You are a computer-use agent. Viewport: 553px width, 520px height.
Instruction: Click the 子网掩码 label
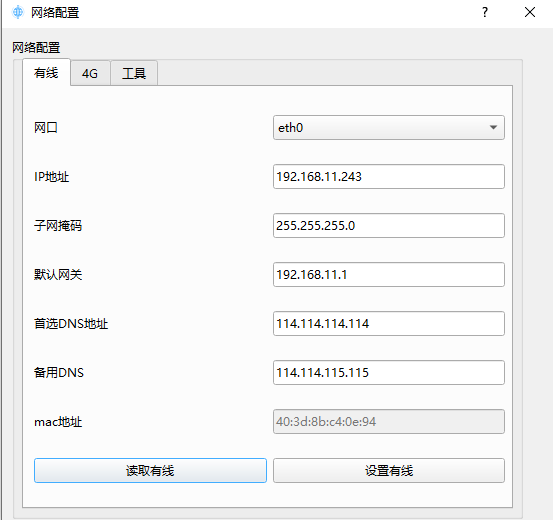click(x=58, y=225)
